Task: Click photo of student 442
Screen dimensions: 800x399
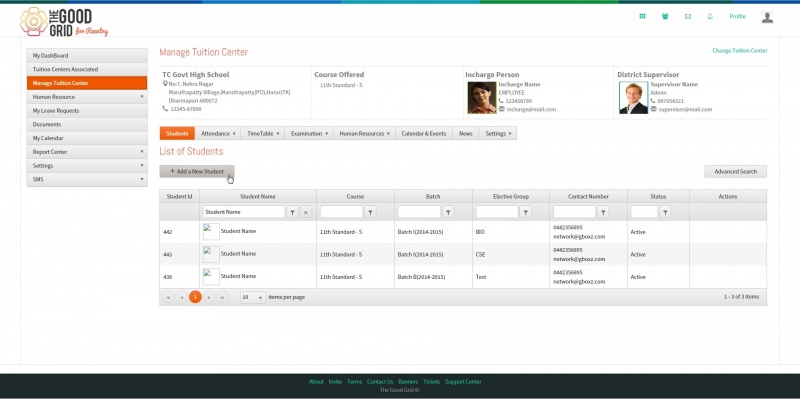Action: (211, 232)
